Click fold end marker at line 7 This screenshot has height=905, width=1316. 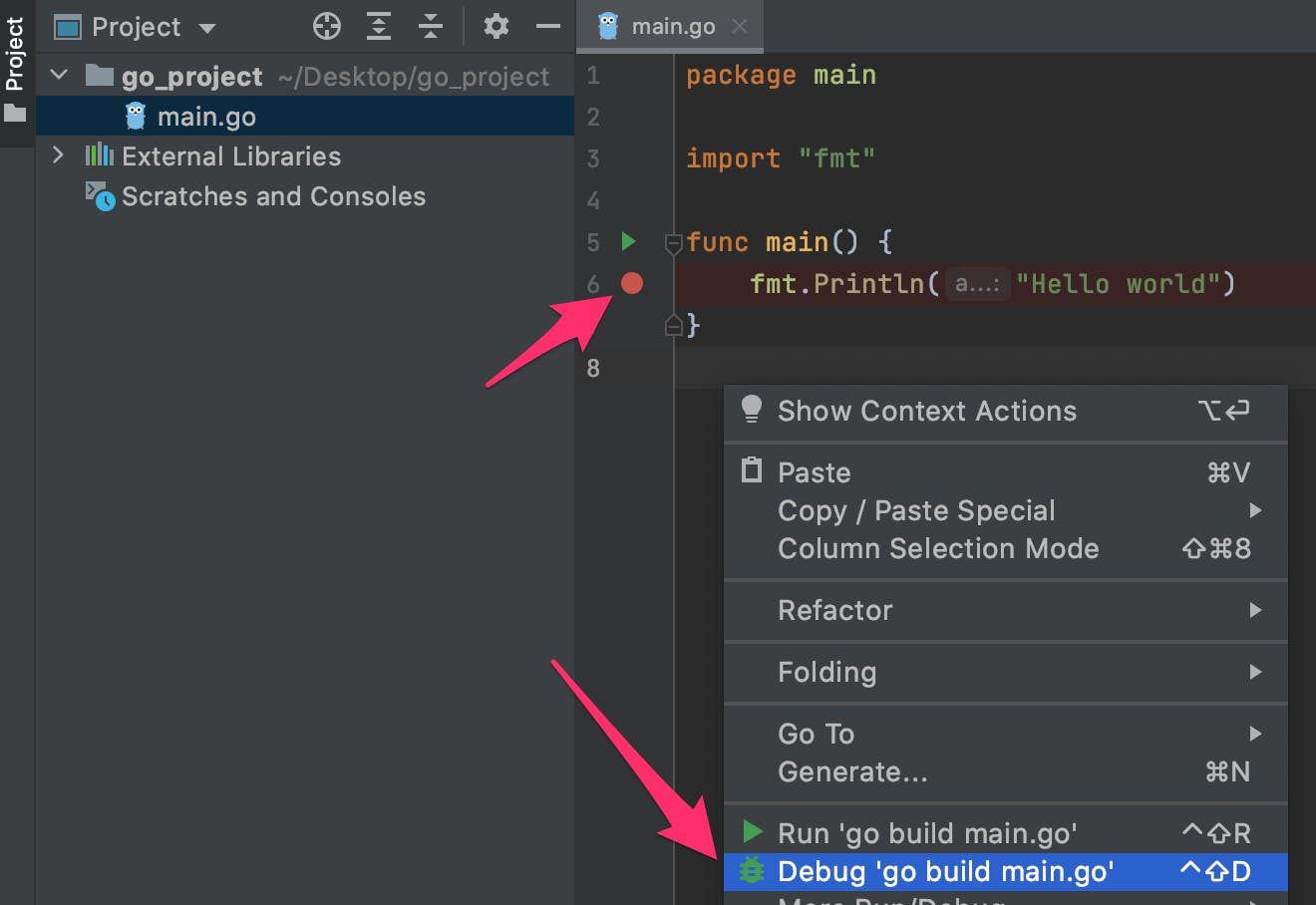[673, 325]
